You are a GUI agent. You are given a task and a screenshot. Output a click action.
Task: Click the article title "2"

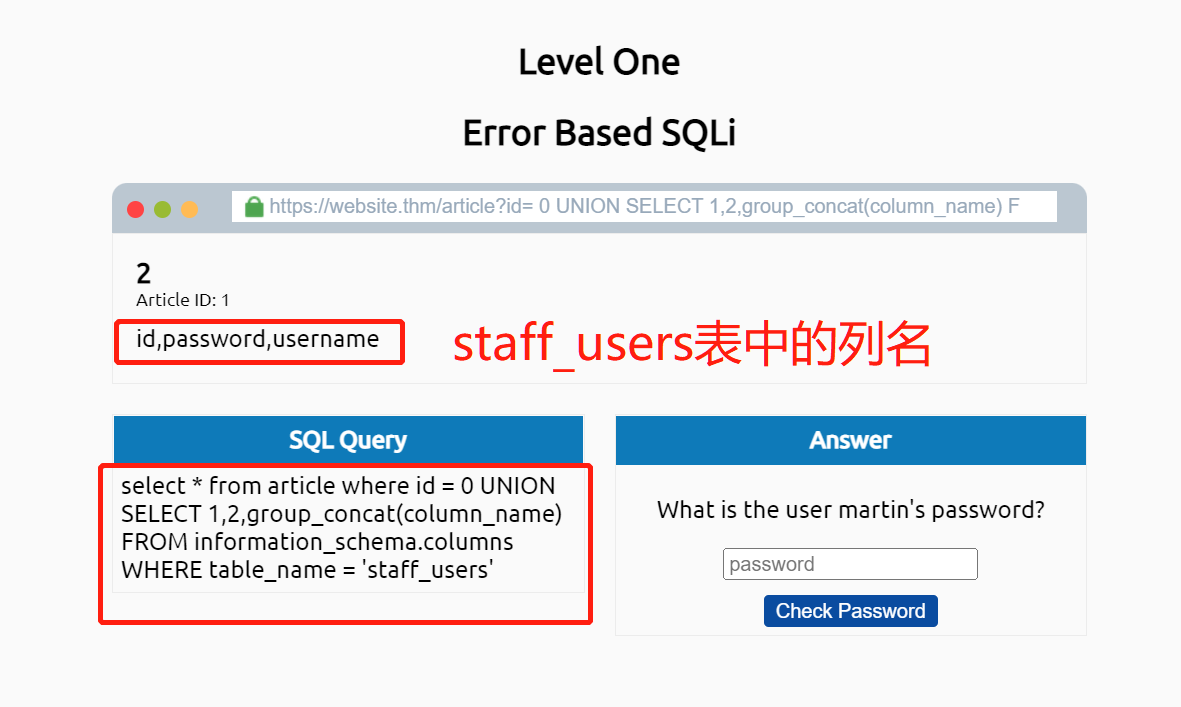click(x=143, y=273)
